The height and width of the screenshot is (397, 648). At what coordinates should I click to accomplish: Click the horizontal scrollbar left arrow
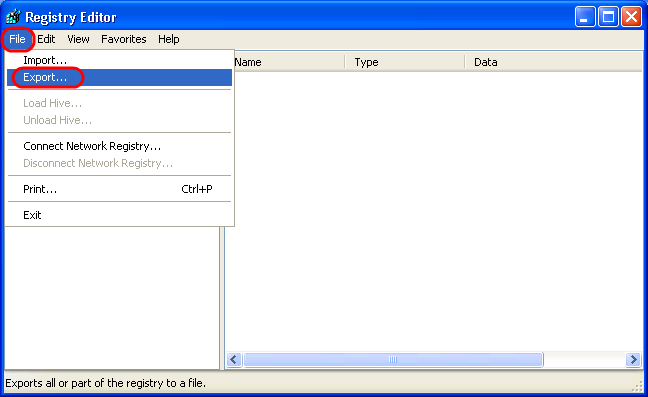[234, 359]
